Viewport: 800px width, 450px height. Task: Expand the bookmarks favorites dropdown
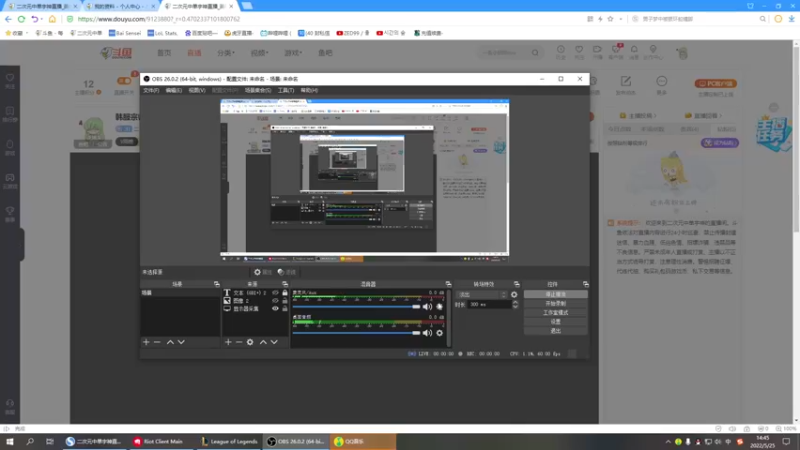tap(27, 33)
